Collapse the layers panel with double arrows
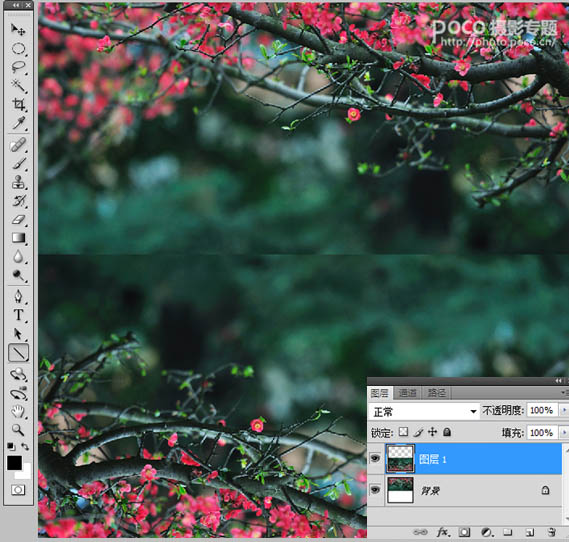This screenshot has width=569, height=542. [558, 381]
